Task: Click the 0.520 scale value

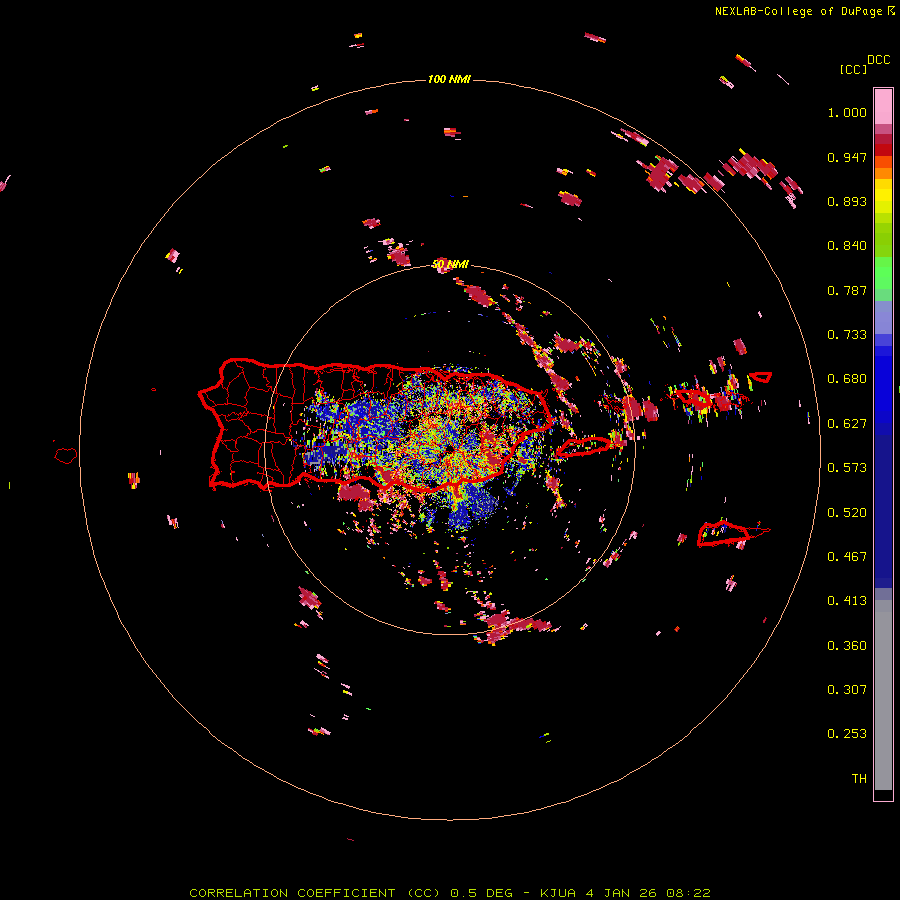Action: pos(847,513)
